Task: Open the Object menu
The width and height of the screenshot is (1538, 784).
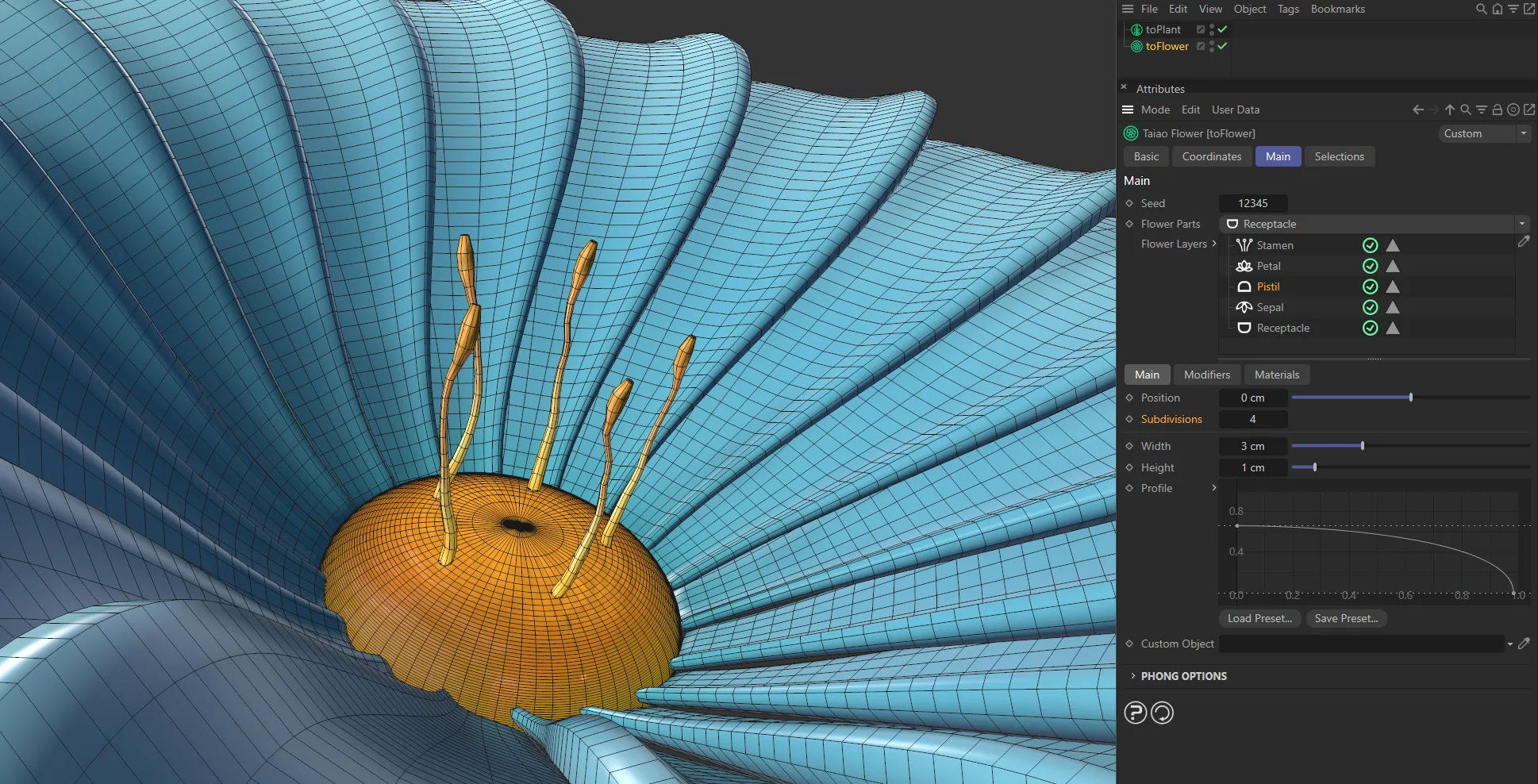Action: click(1248, 9)
